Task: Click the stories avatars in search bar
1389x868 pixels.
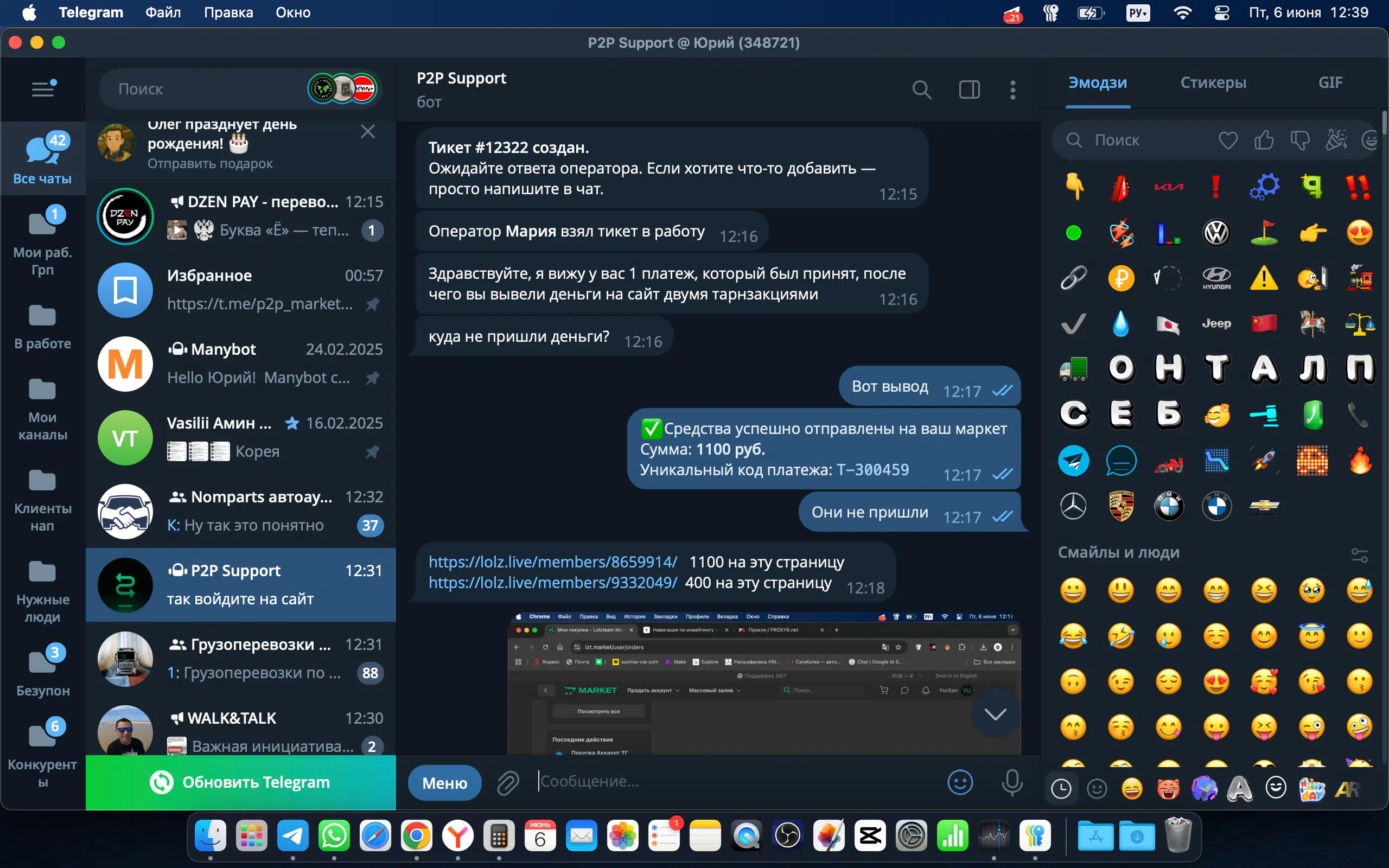Action: [342, 88]
